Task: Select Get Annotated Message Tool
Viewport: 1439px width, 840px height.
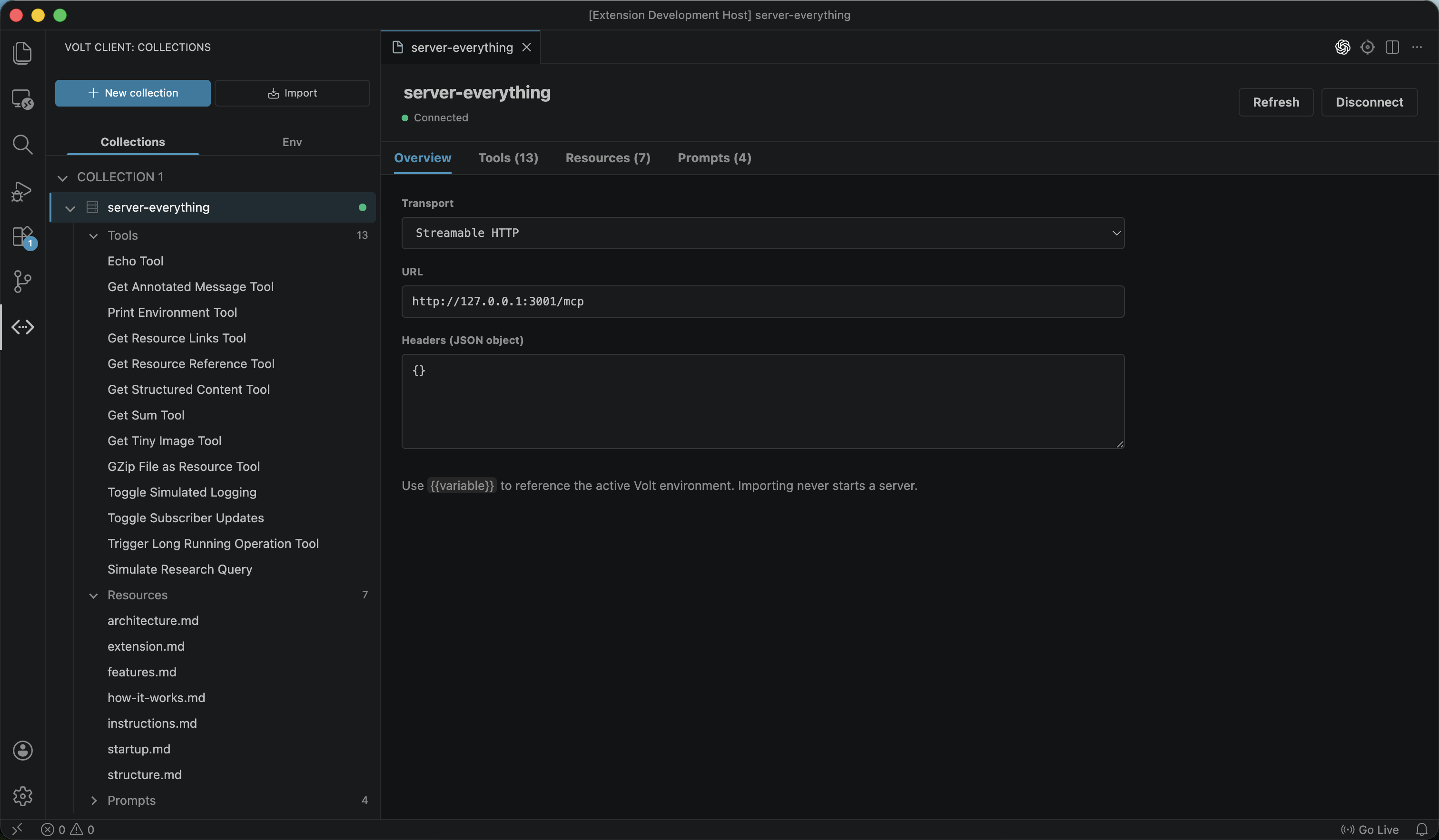Action: [x=190, y=287]
